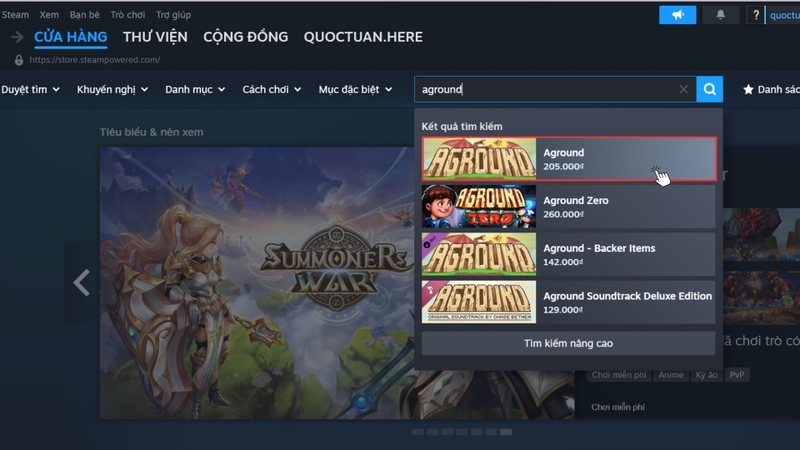Select the Aground - Backer Items result
The width and height of the screenshot is (800, 450).
(x=568, y=254)
